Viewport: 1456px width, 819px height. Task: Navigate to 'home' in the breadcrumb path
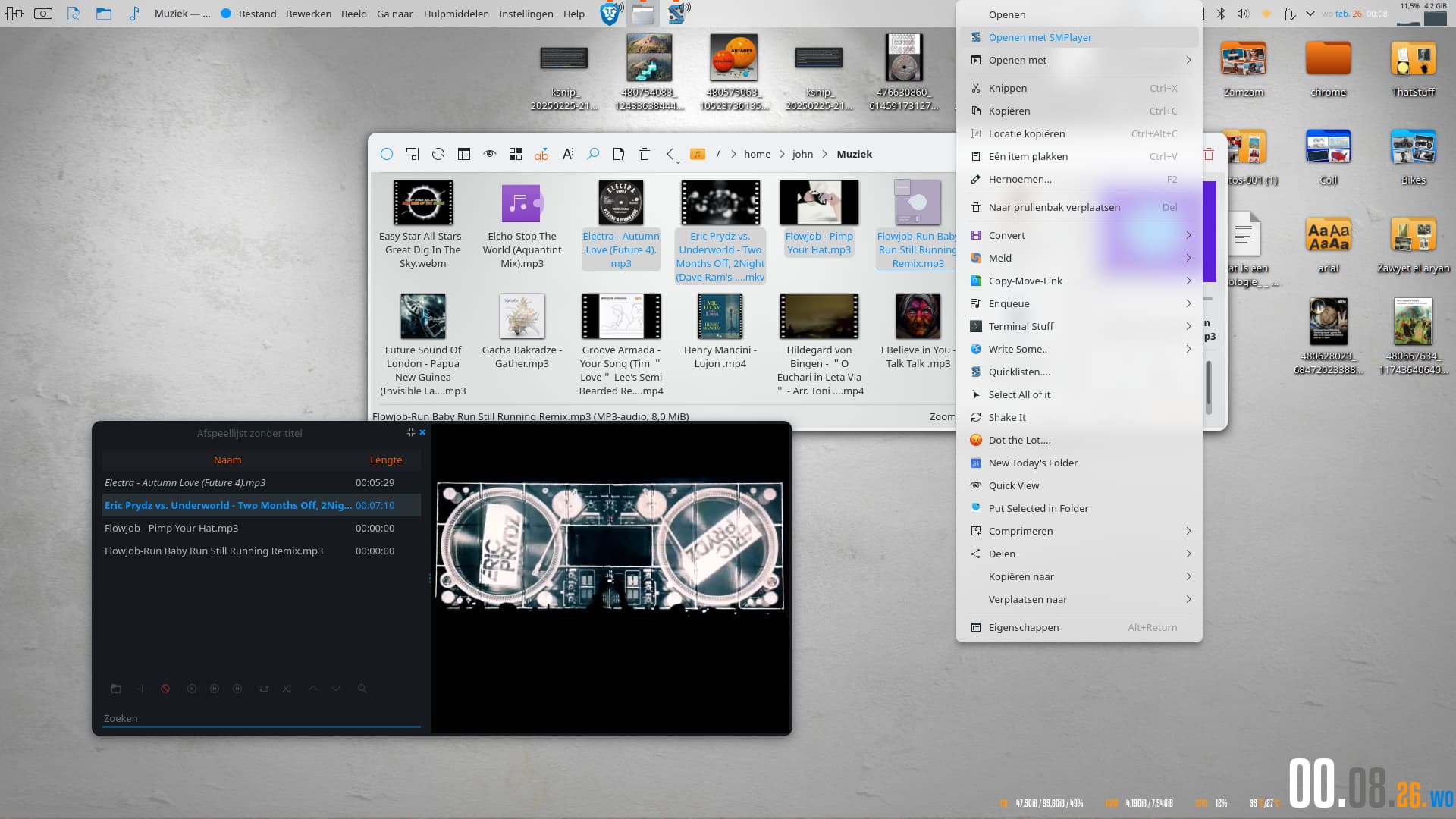[x=757, y=154]
